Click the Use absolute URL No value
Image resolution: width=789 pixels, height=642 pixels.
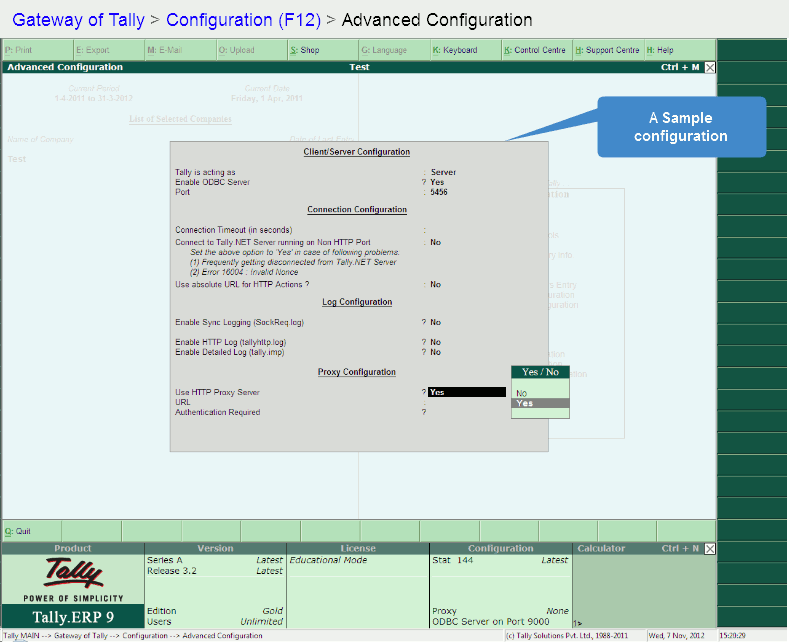pyautogui.click(x=435, y=285)
